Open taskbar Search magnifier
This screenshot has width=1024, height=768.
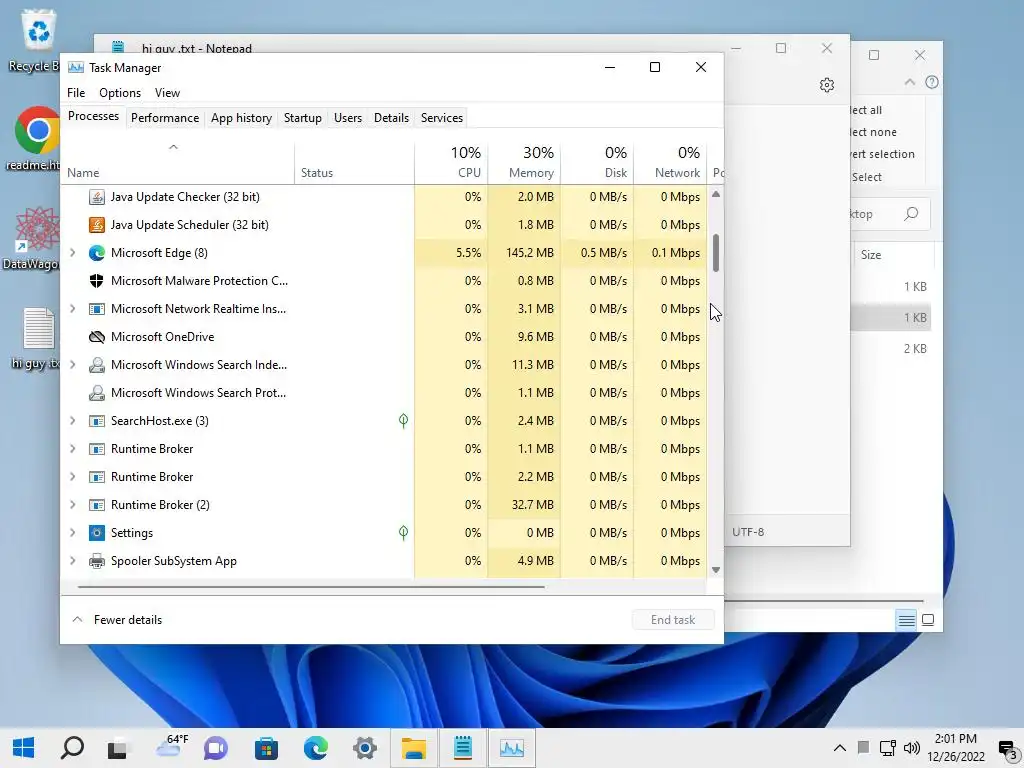(x=72, y=748)
